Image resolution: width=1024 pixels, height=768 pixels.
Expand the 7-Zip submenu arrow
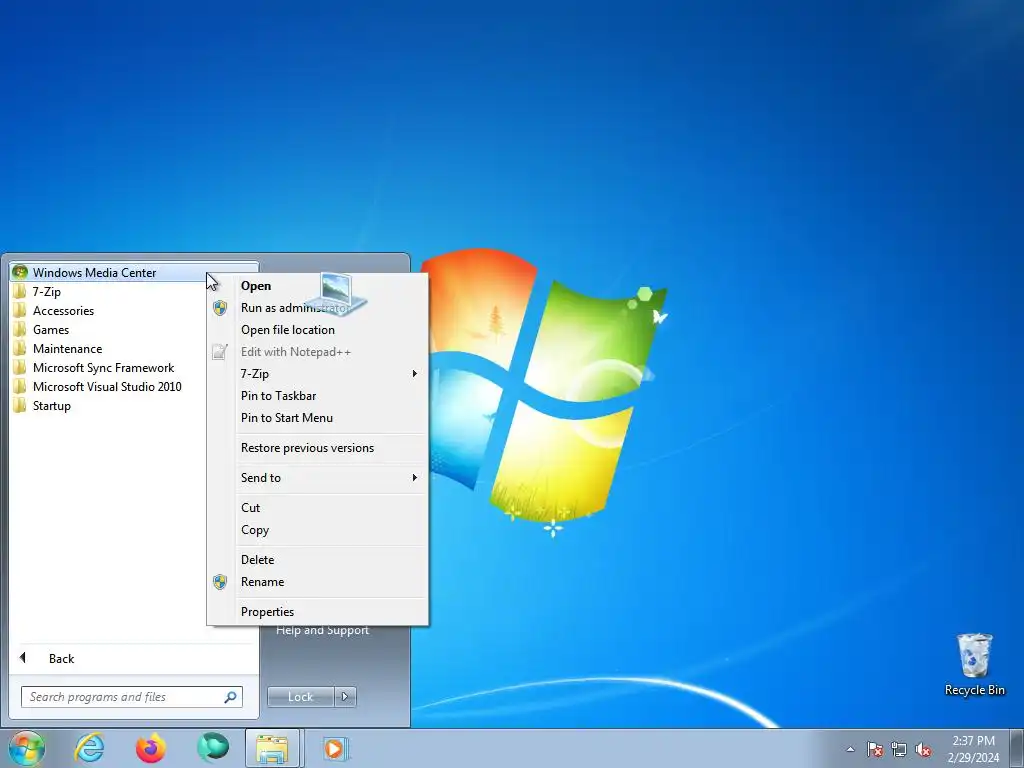click(414, 374)
